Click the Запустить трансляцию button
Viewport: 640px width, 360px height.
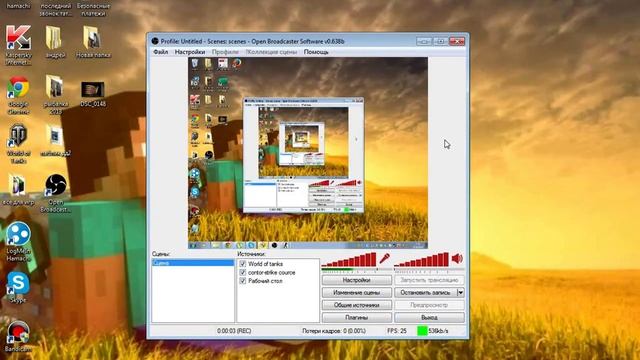click(429, 280)
